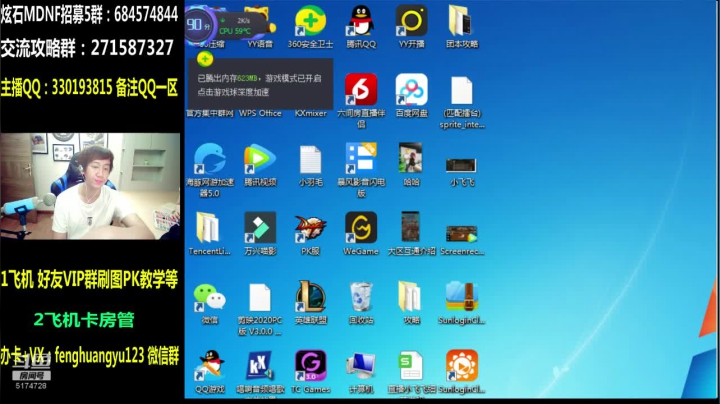Click the 点击游戏球深度加速 popup message

(233, 92)
